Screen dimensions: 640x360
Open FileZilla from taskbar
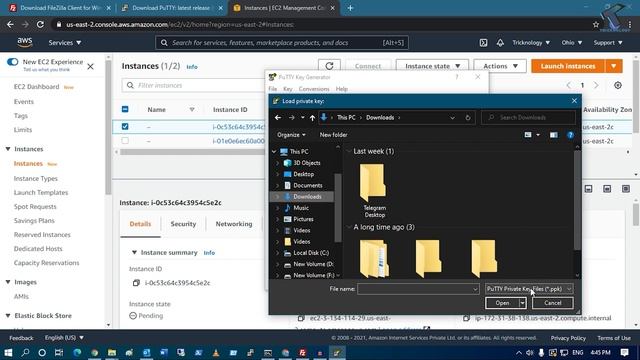(302, 352)
